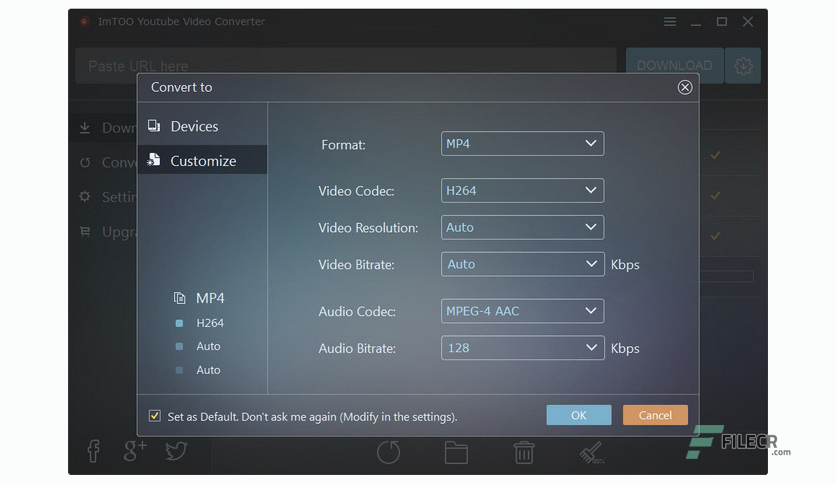Open the Audio Codec dropdown MPEG-4 AAC
Viewport: 836px width, 484px height.
pyautogui.click(x=522, y=311)
